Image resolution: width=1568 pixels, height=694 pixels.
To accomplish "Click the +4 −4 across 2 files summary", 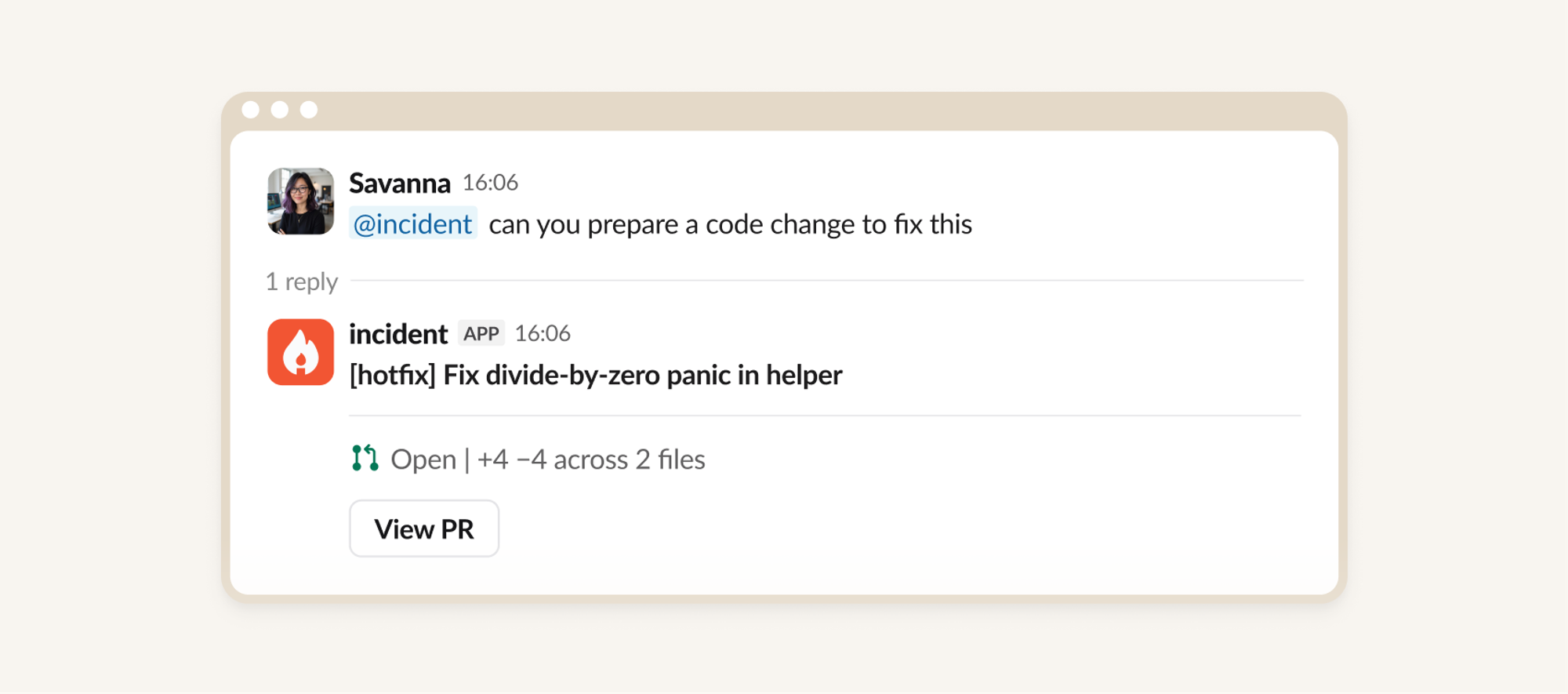I will click(591, 460).
